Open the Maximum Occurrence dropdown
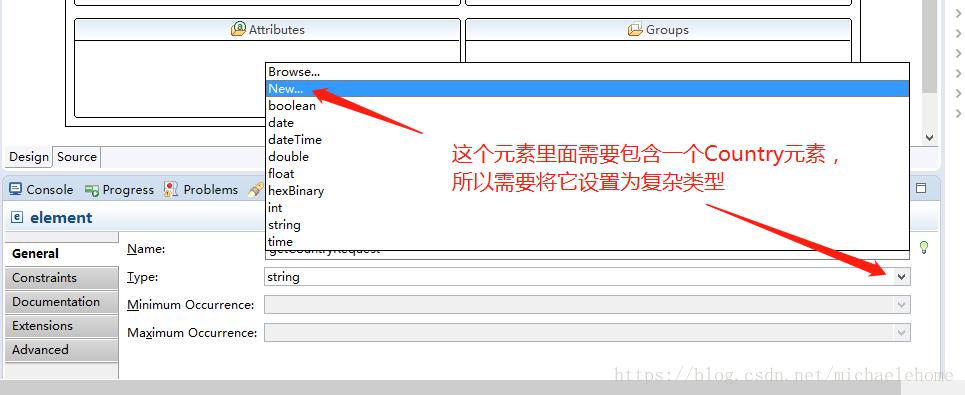The width and height of the screenshot is (965, 395). click(902, 333)
